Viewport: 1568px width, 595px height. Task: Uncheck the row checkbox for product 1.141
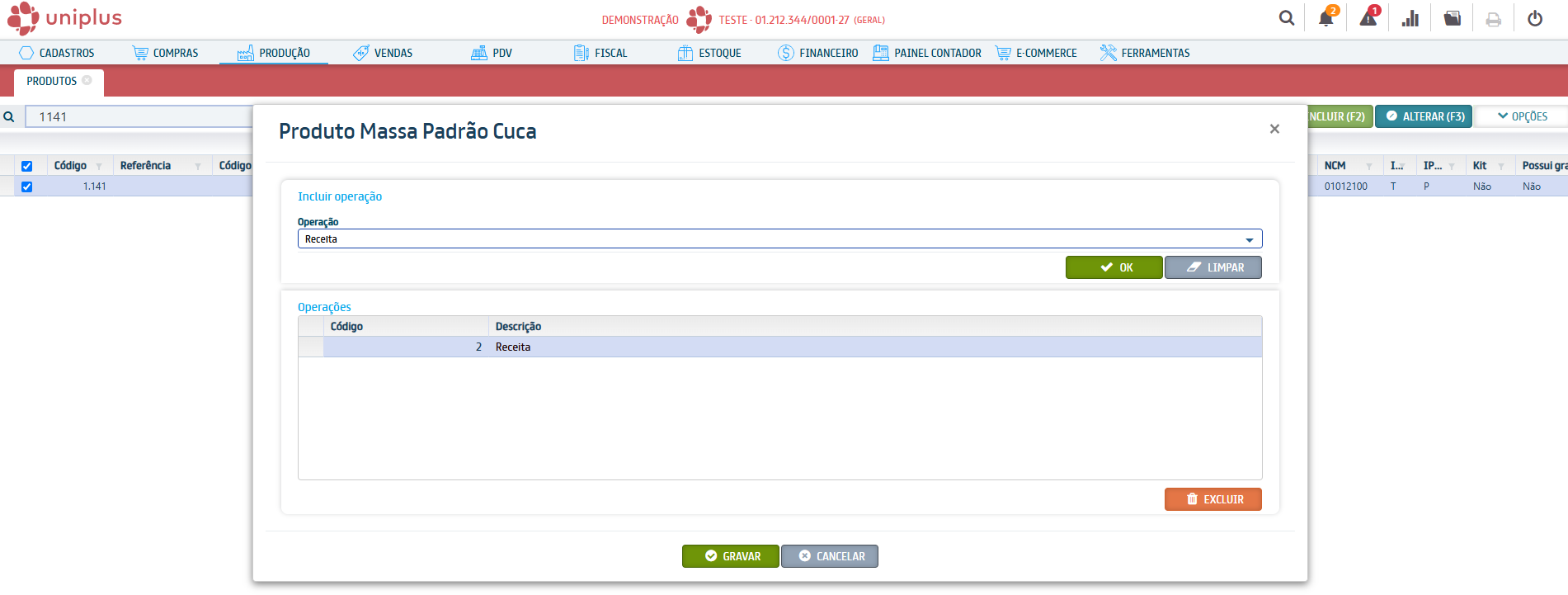26,187
